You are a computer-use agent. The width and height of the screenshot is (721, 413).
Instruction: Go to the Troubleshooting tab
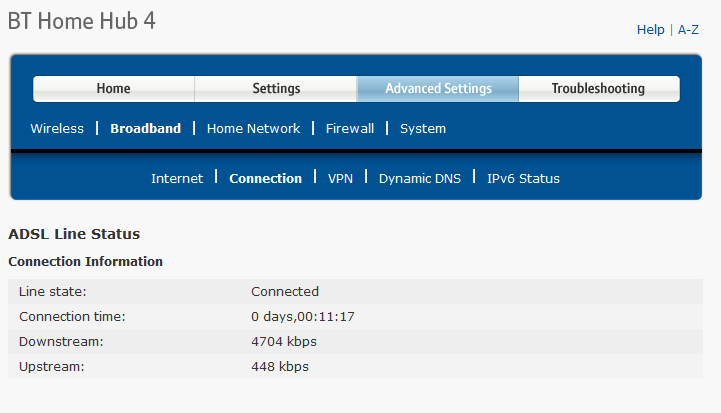(x=599, y=89)
